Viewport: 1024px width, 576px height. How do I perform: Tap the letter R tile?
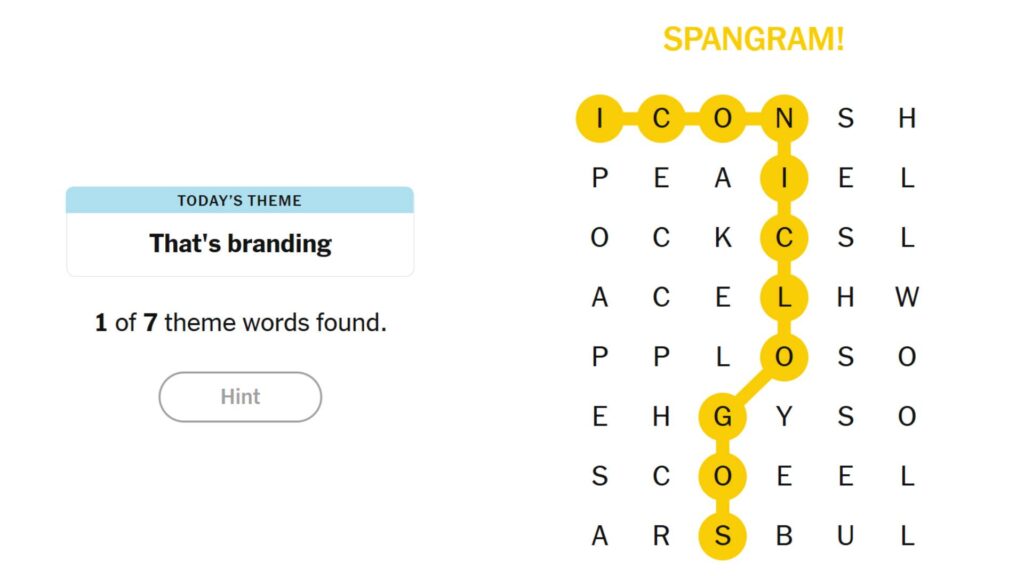661,536
